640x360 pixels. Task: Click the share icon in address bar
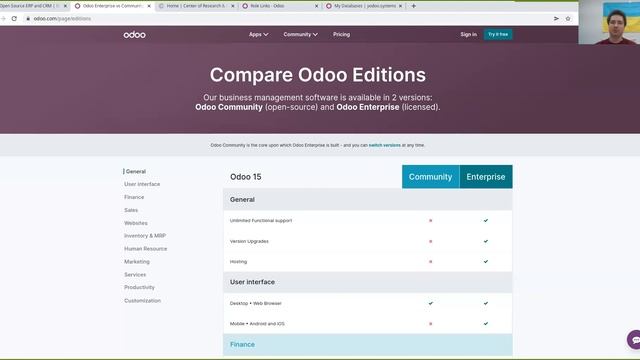(x=556, y=18)
